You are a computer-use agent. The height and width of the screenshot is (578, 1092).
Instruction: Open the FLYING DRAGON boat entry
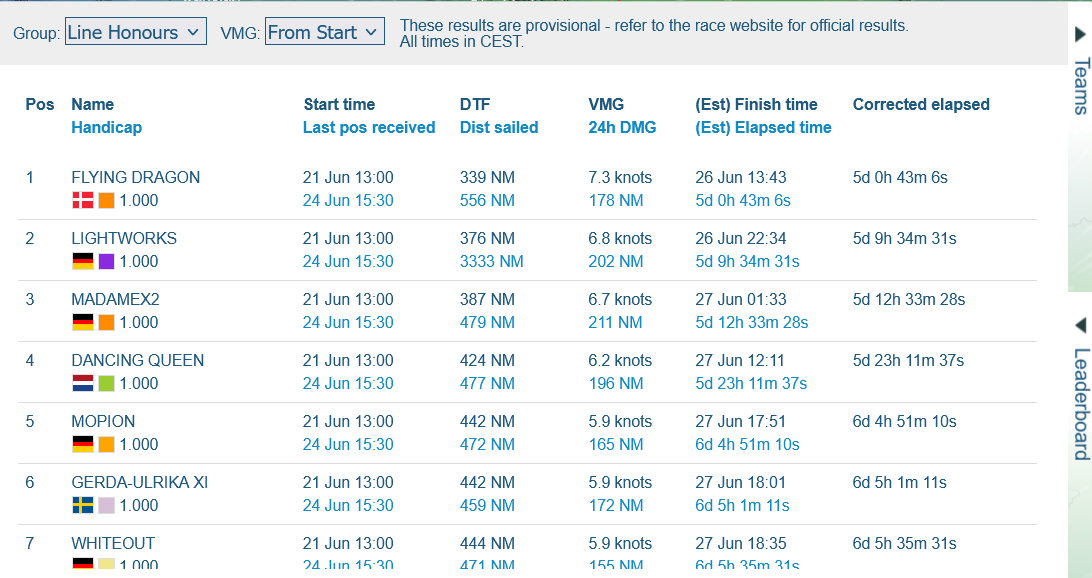(135, 177)
